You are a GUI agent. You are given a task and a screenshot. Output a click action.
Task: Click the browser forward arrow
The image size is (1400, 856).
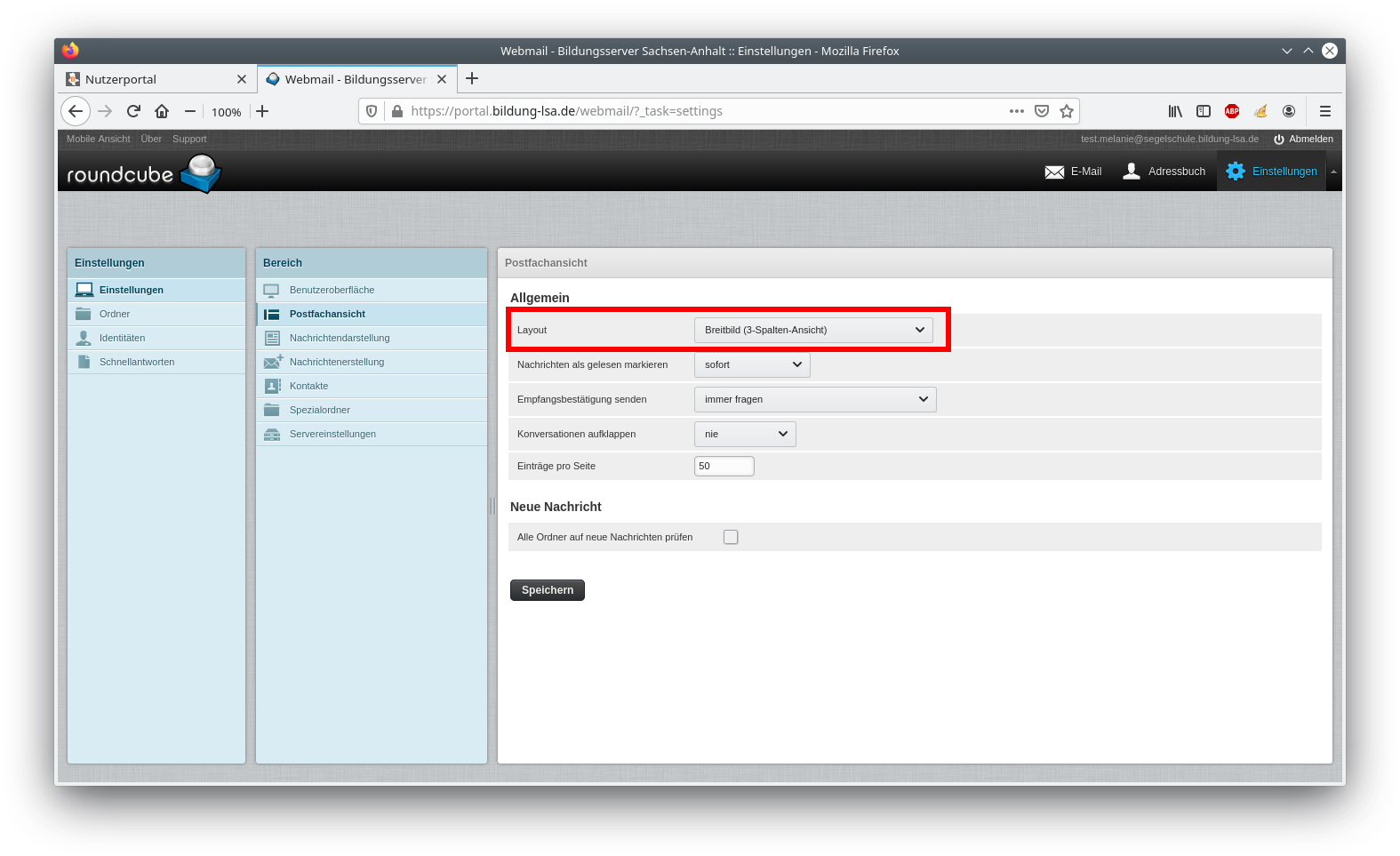point(105,111)
